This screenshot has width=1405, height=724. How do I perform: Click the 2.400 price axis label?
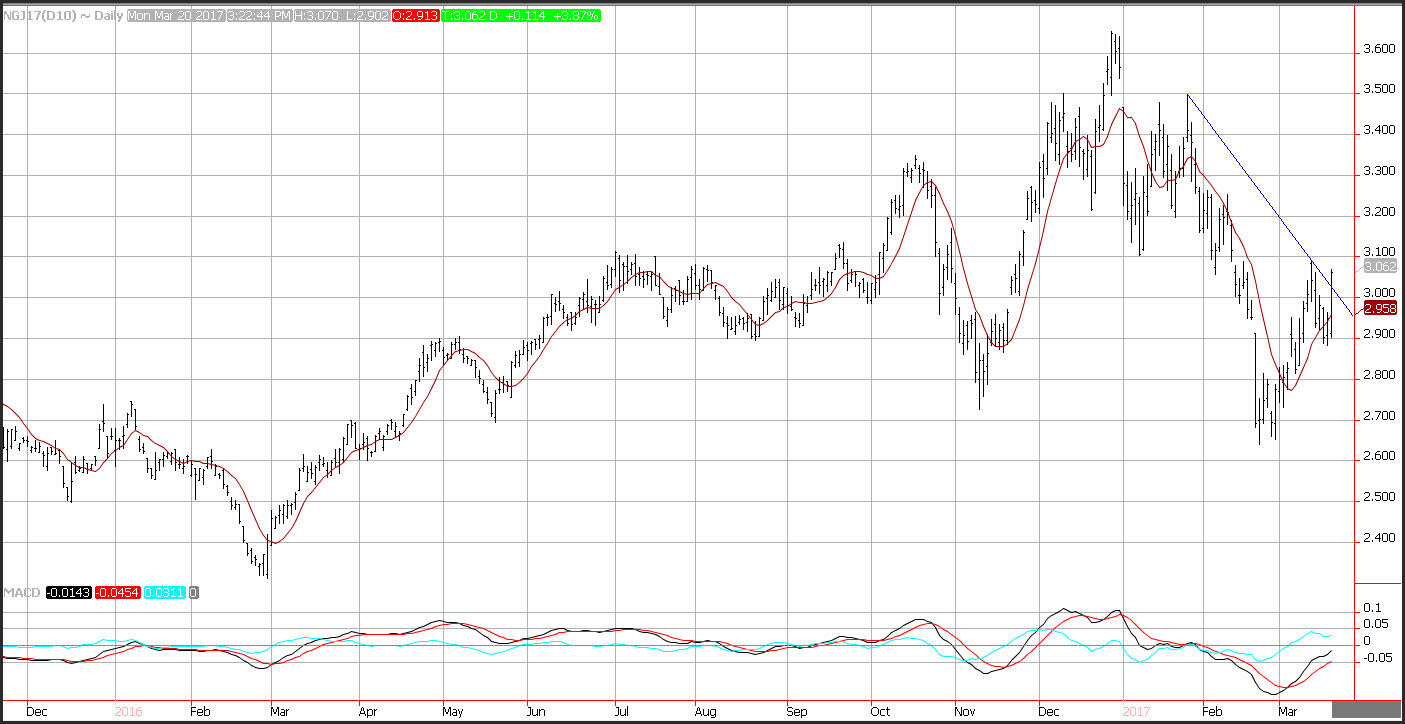tap(1380, 538)
